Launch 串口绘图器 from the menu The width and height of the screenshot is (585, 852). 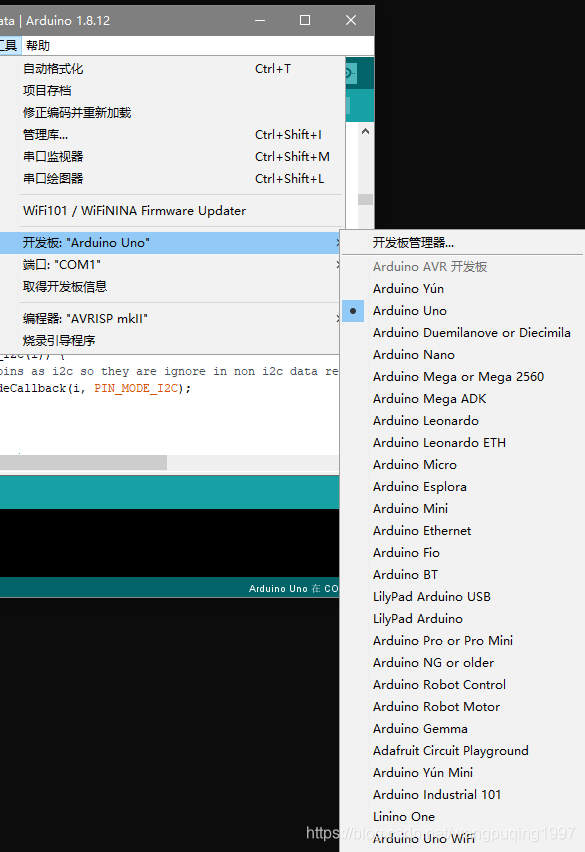173,178
